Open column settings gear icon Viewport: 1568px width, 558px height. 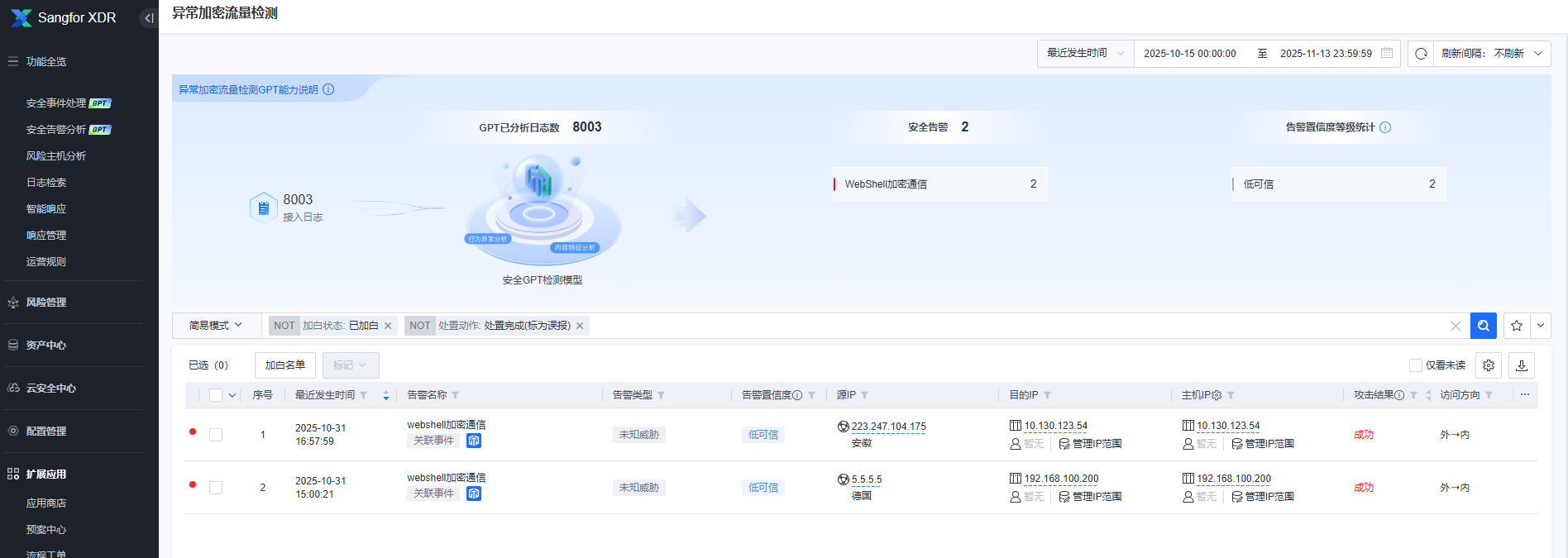tap(1489, 365)
